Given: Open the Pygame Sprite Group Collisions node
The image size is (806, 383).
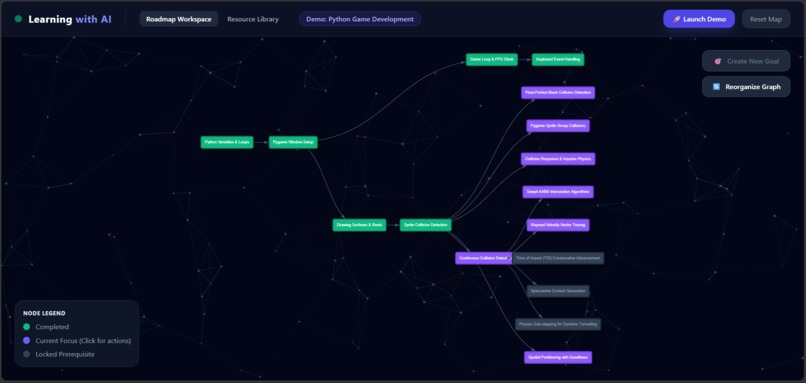Looking at the screenshot, I should (x=558, y=126).
